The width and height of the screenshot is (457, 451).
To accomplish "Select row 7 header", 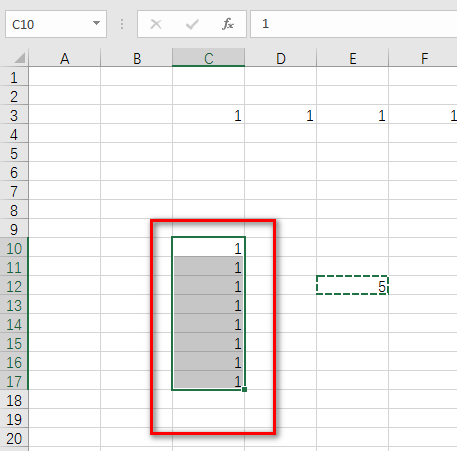I will click(x=14, y=191).
